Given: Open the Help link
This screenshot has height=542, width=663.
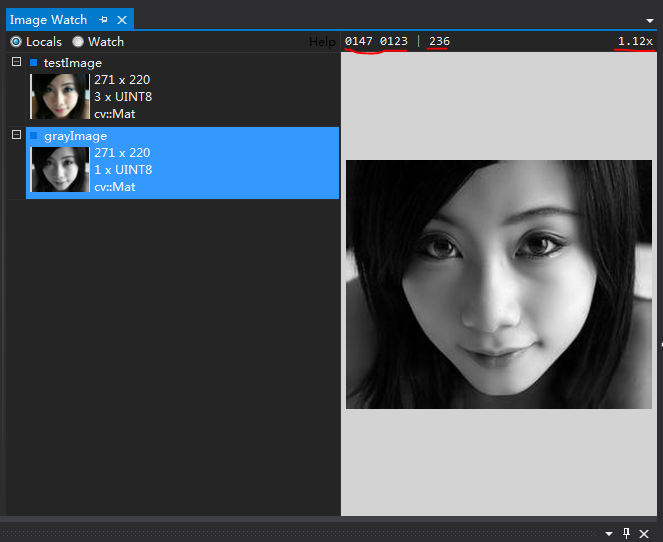Looking at the screenshot, I should coord(322,42).
